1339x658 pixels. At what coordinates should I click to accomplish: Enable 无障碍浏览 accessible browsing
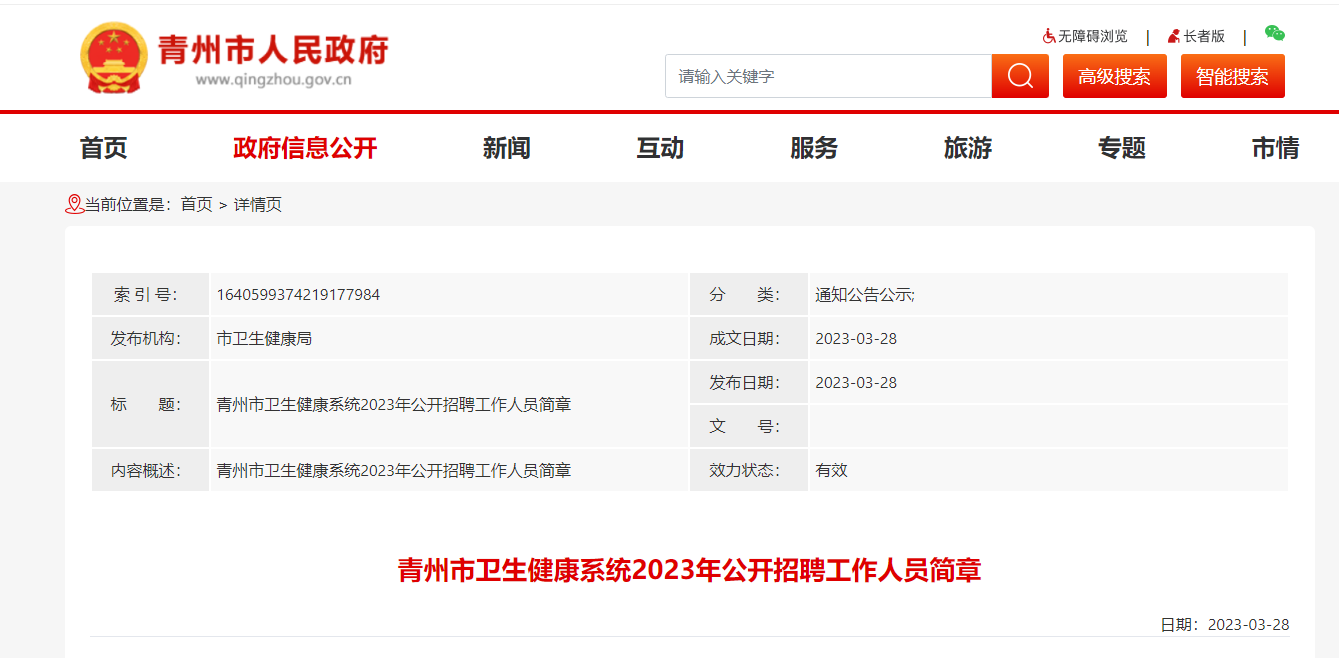pyautogui.click(x=1093, y=36)
